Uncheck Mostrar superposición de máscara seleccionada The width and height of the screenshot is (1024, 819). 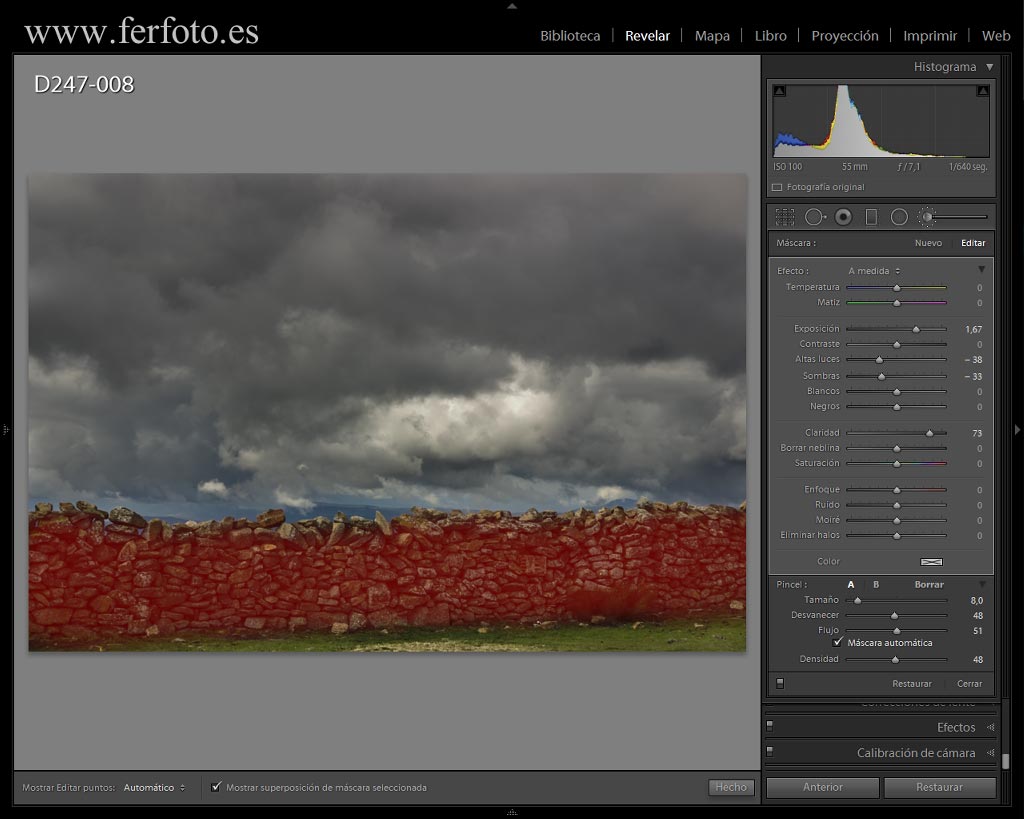pos(216,787)
